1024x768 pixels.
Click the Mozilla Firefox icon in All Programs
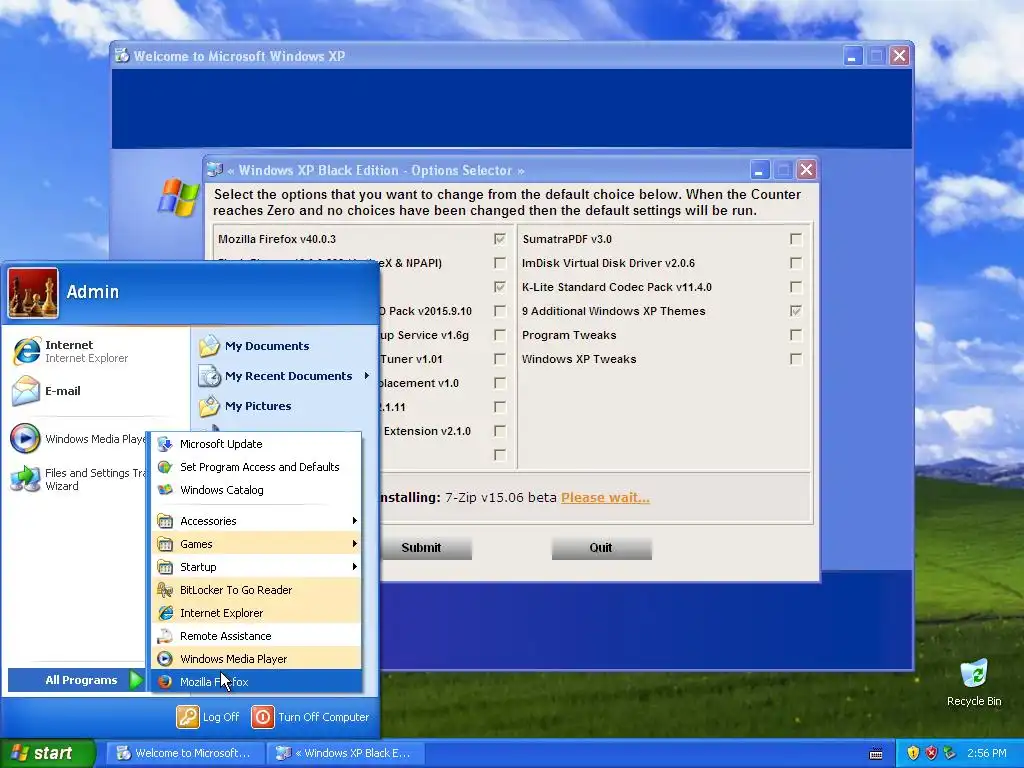pos(165,682)
